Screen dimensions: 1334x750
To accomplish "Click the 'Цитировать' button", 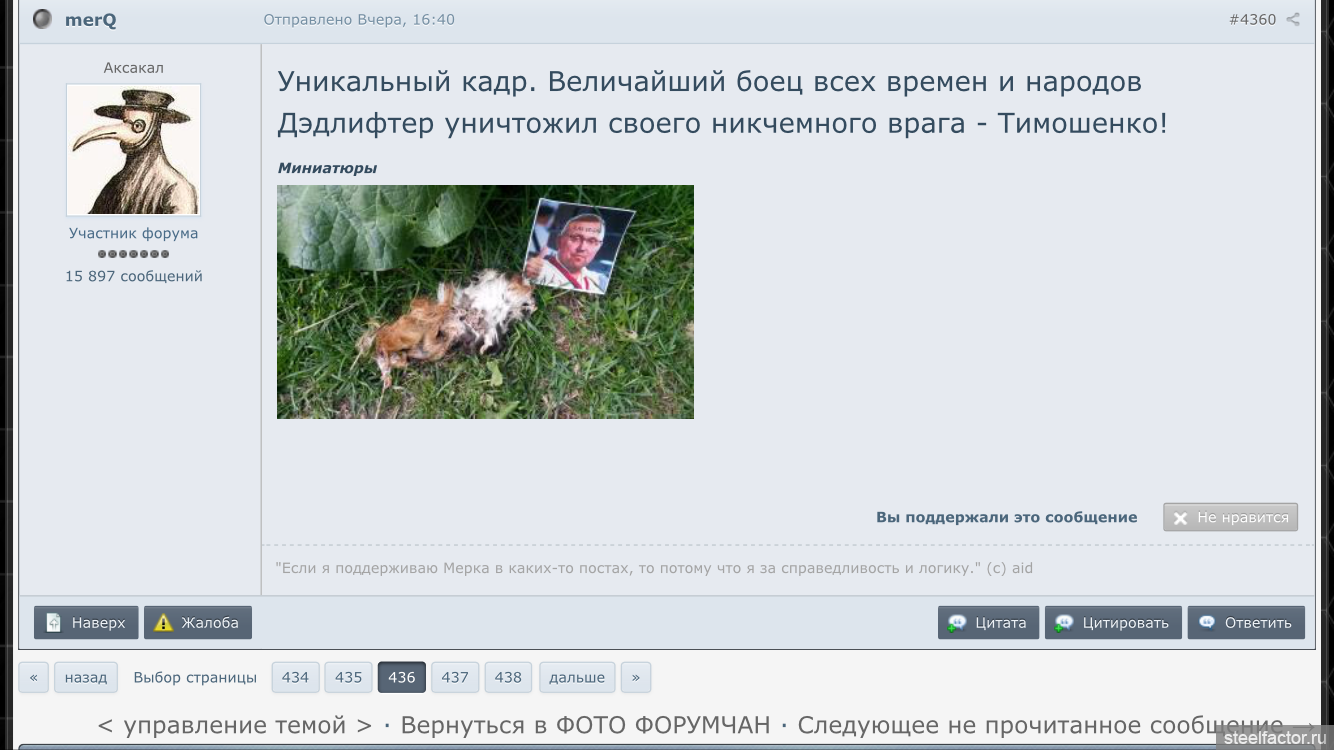I will tap(1113, 622).
